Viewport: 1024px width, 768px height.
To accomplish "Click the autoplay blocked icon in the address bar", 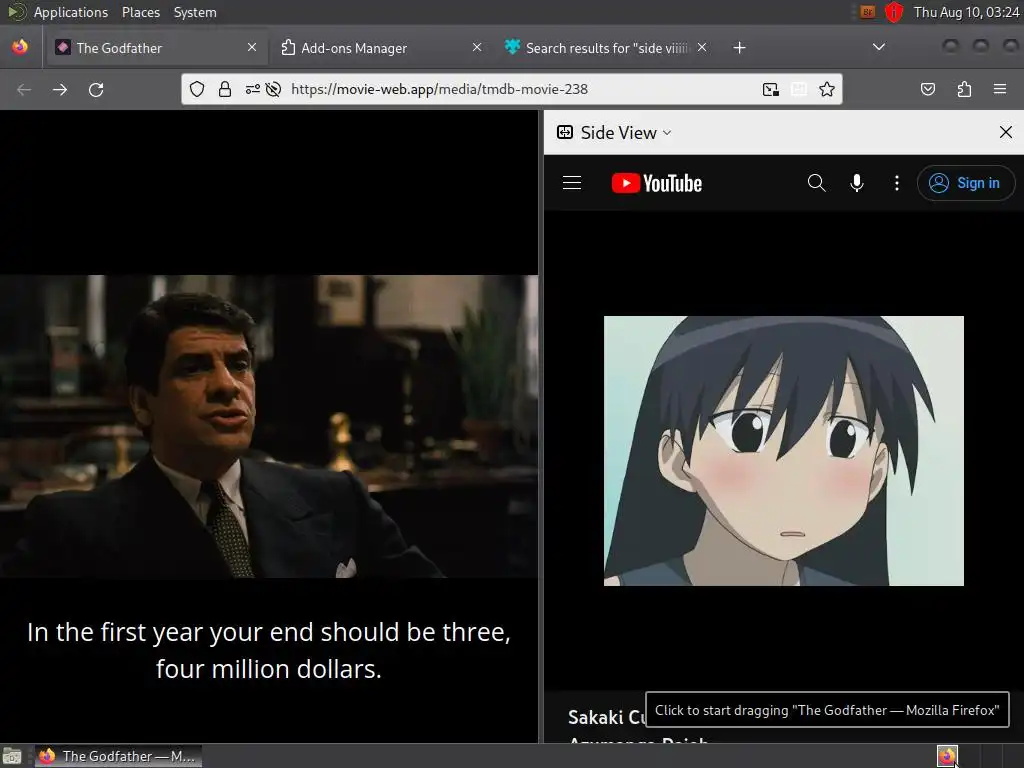I will (x=274, y=89).
